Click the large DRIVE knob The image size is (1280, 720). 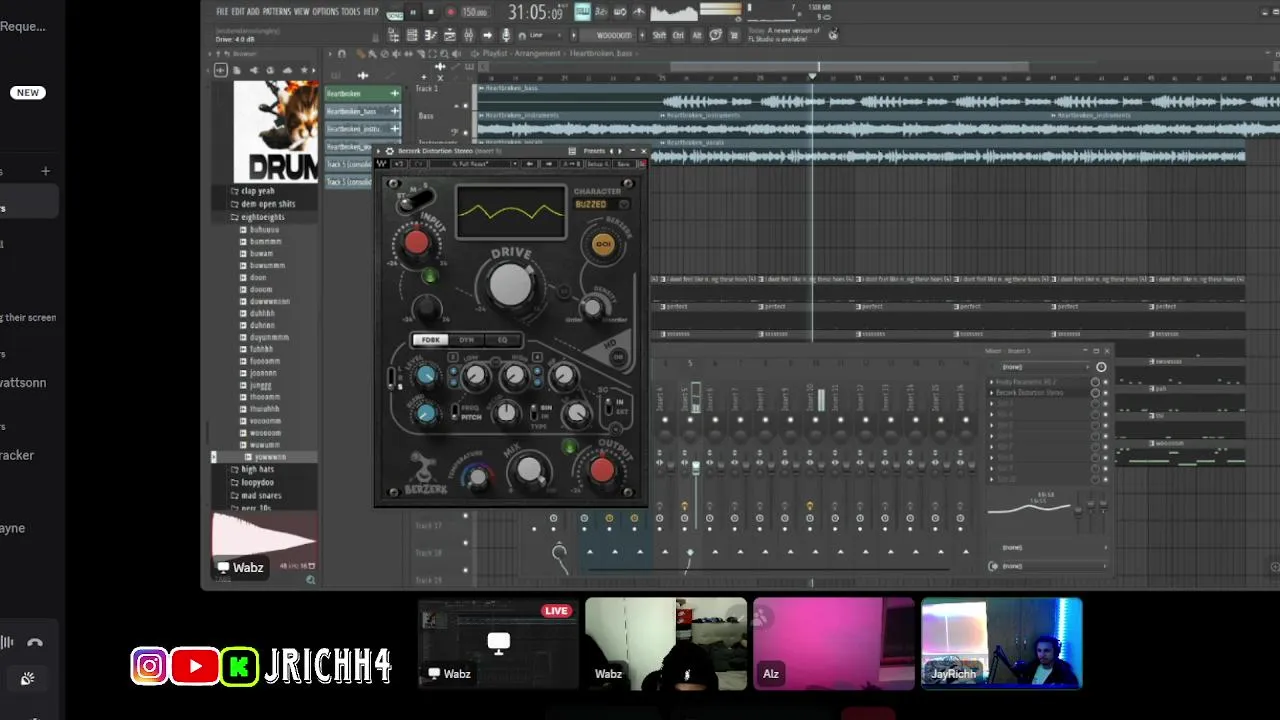click(x=511, y=284)
